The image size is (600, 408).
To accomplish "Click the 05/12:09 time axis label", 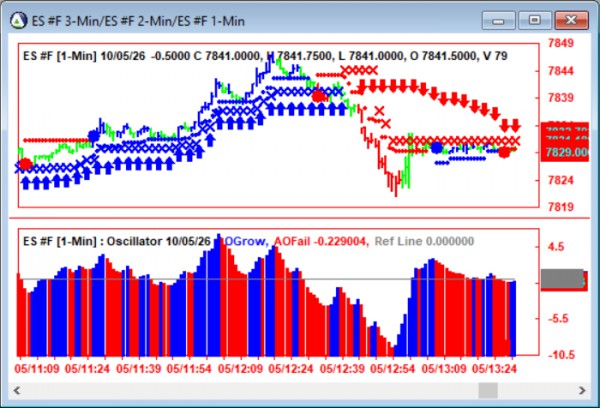I will coord(240,369).
